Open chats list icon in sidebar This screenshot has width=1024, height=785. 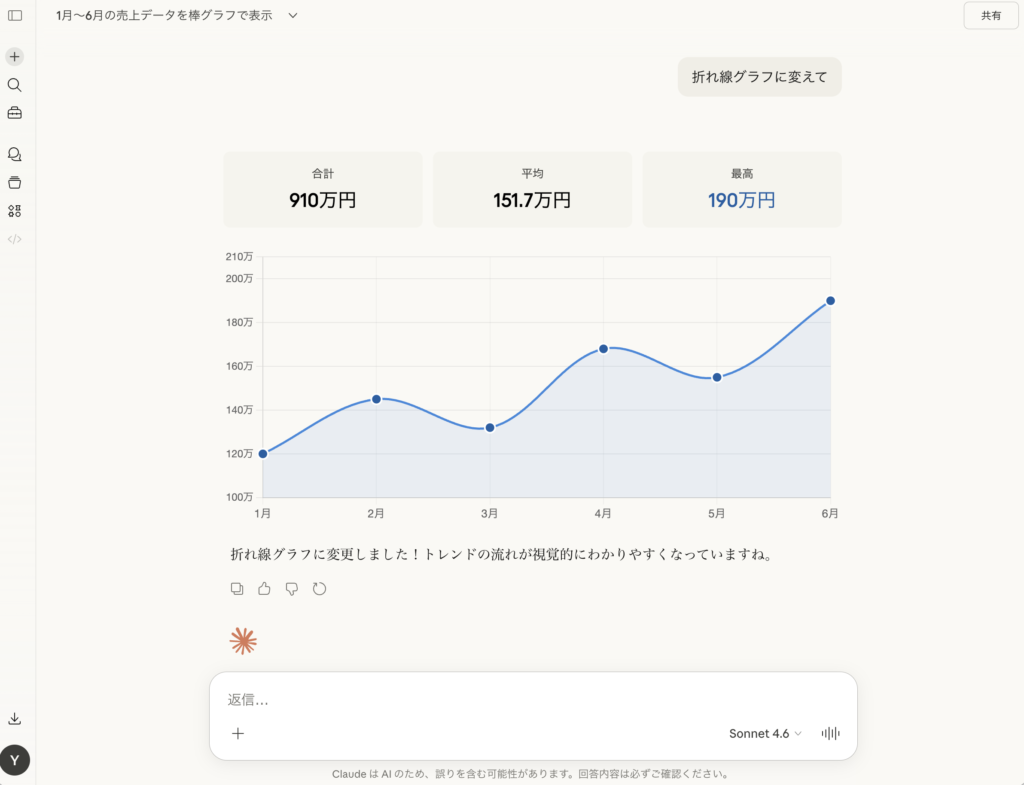coord(15,155)
